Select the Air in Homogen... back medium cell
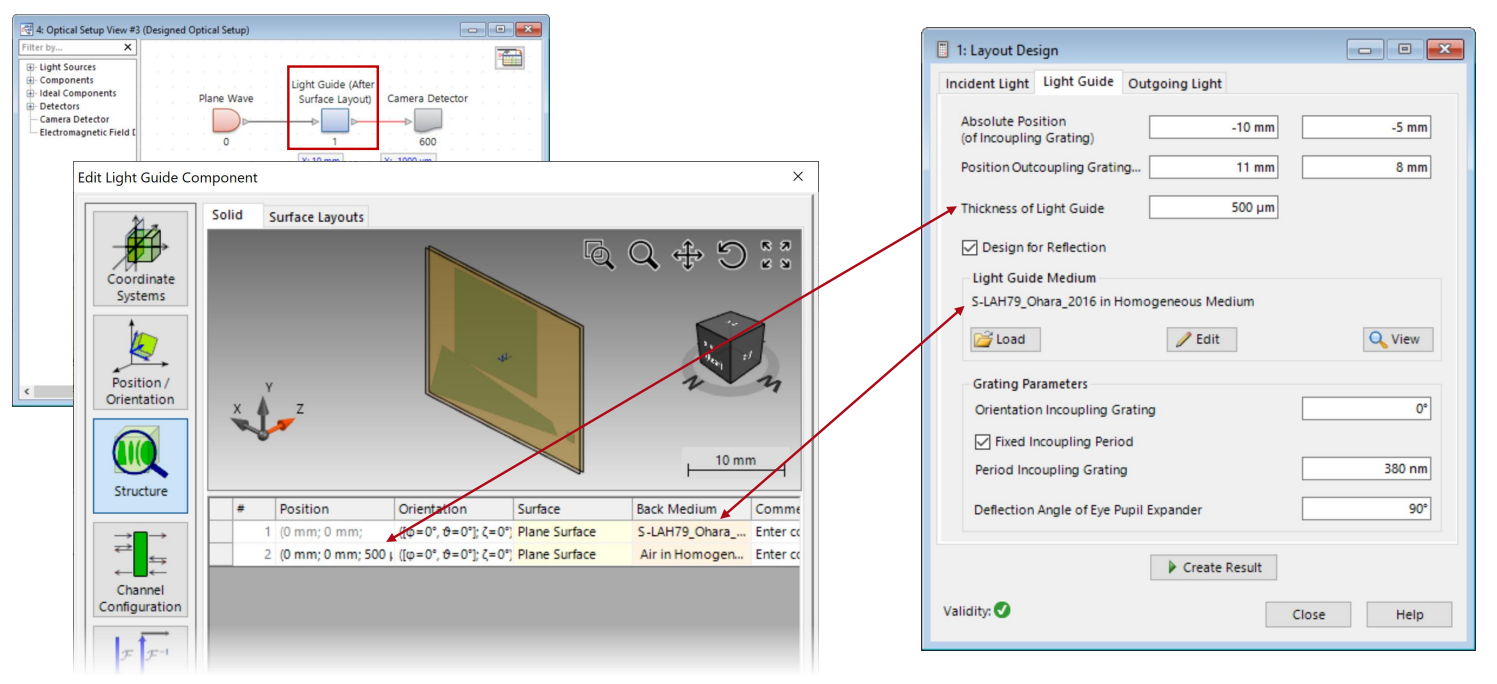Screen dimensions: 1497x684 click(692, 554)
